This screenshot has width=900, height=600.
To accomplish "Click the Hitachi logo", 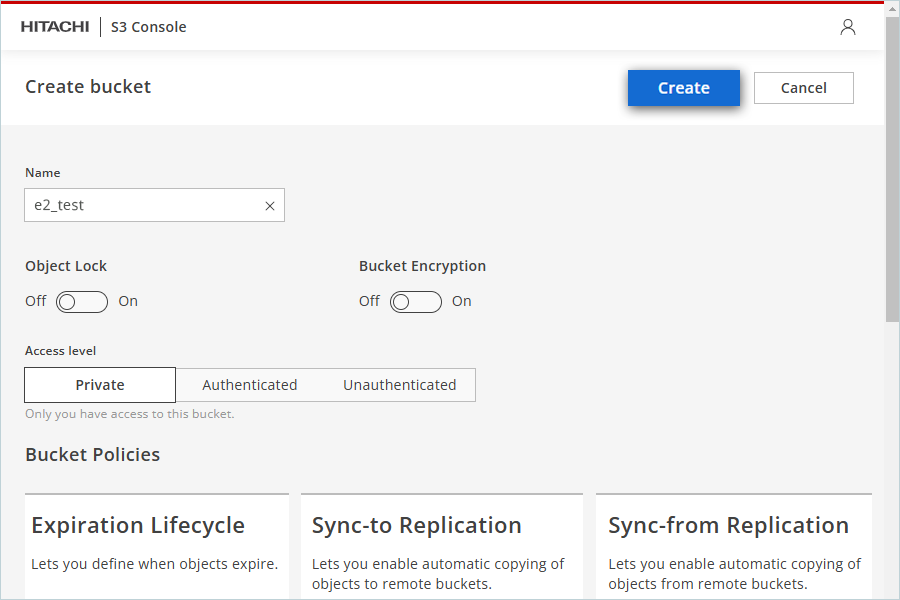I will pos(55,27).
